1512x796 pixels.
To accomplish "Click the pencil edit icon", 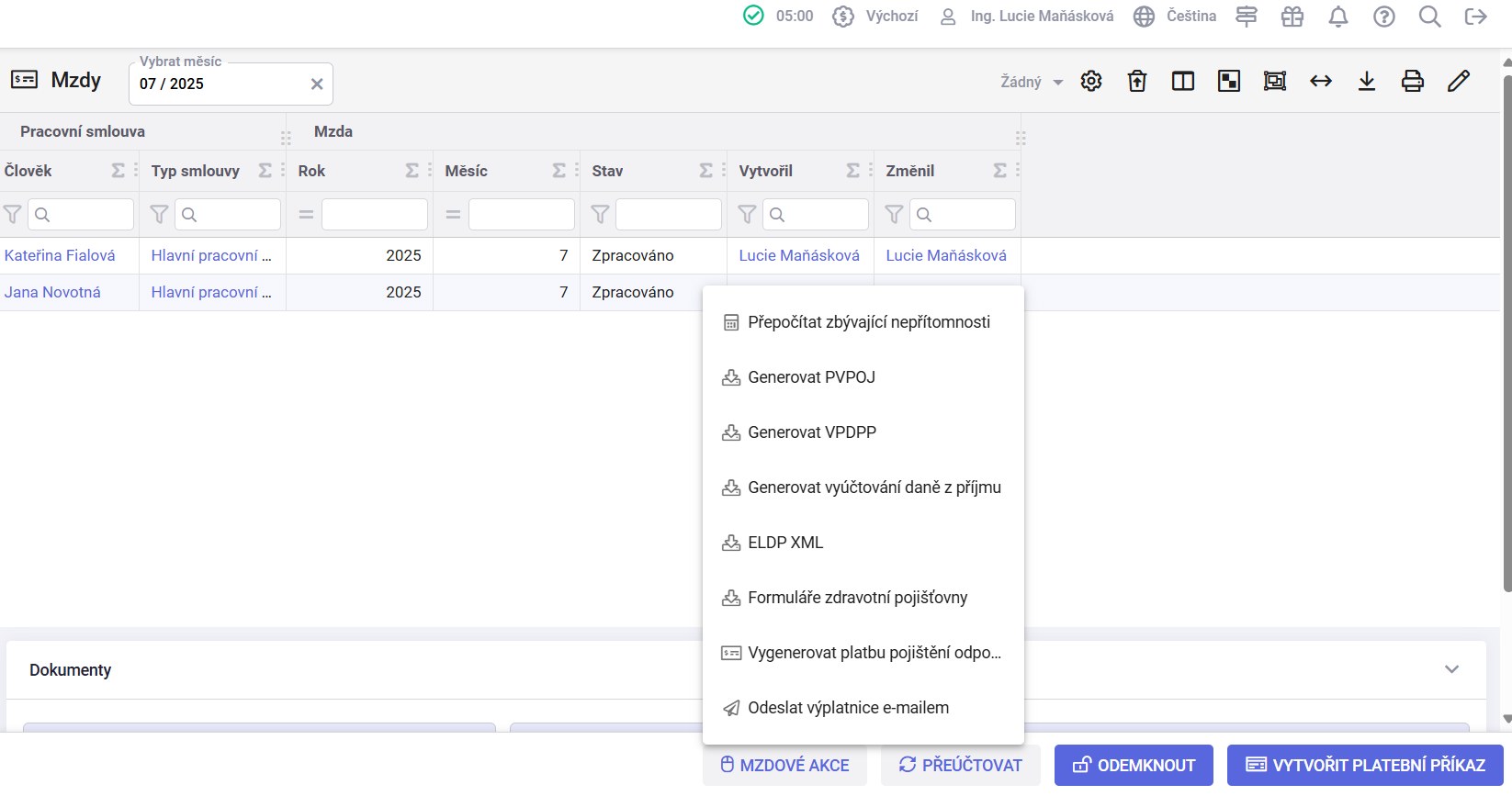I will (x=1459, y=81).
